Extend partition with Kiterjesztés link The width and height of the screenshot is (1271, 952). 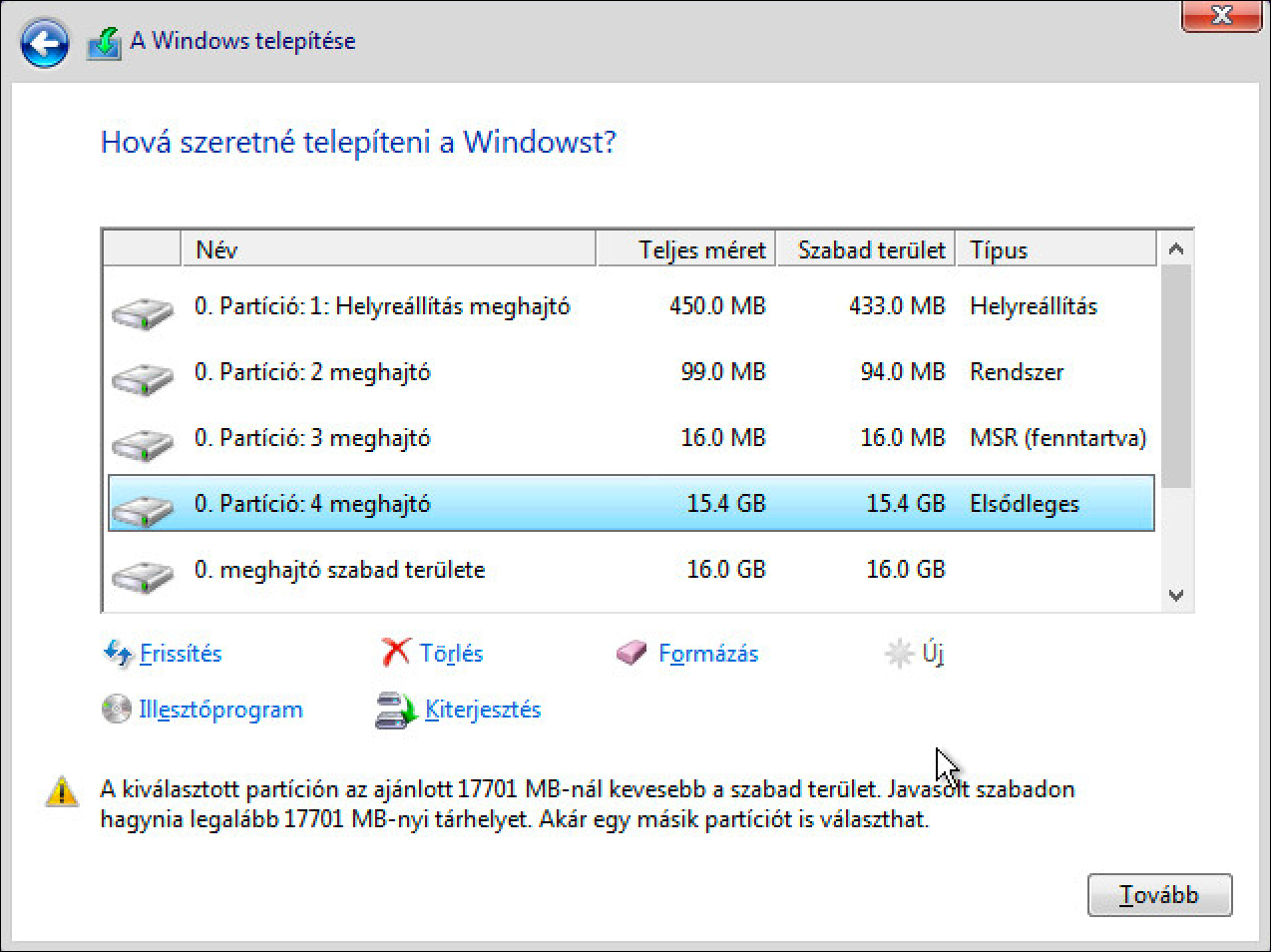pos(483,710)
